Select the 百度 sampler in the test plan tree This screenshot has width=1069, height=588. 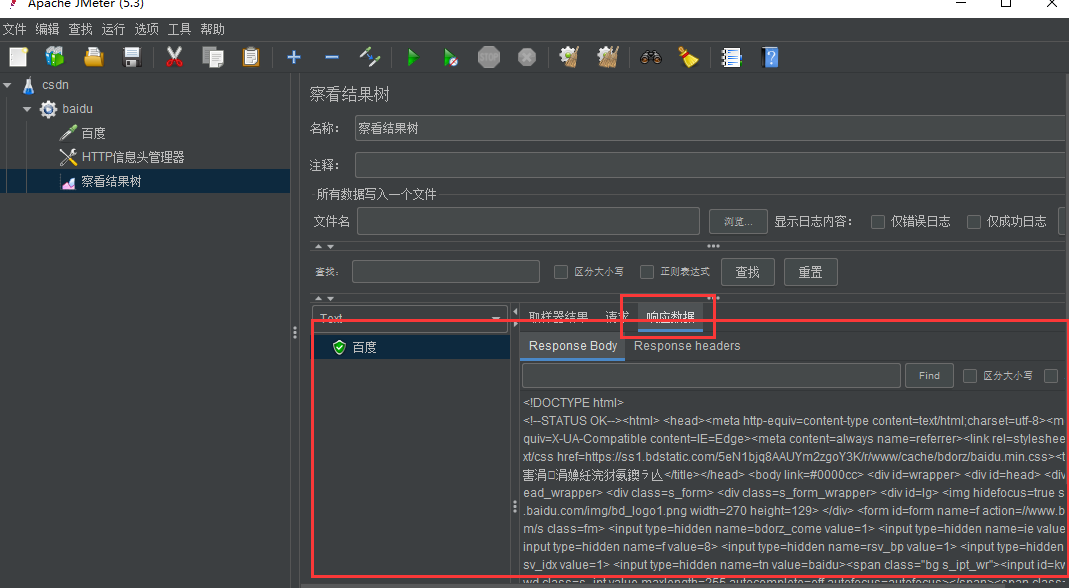tap(93, 133)
